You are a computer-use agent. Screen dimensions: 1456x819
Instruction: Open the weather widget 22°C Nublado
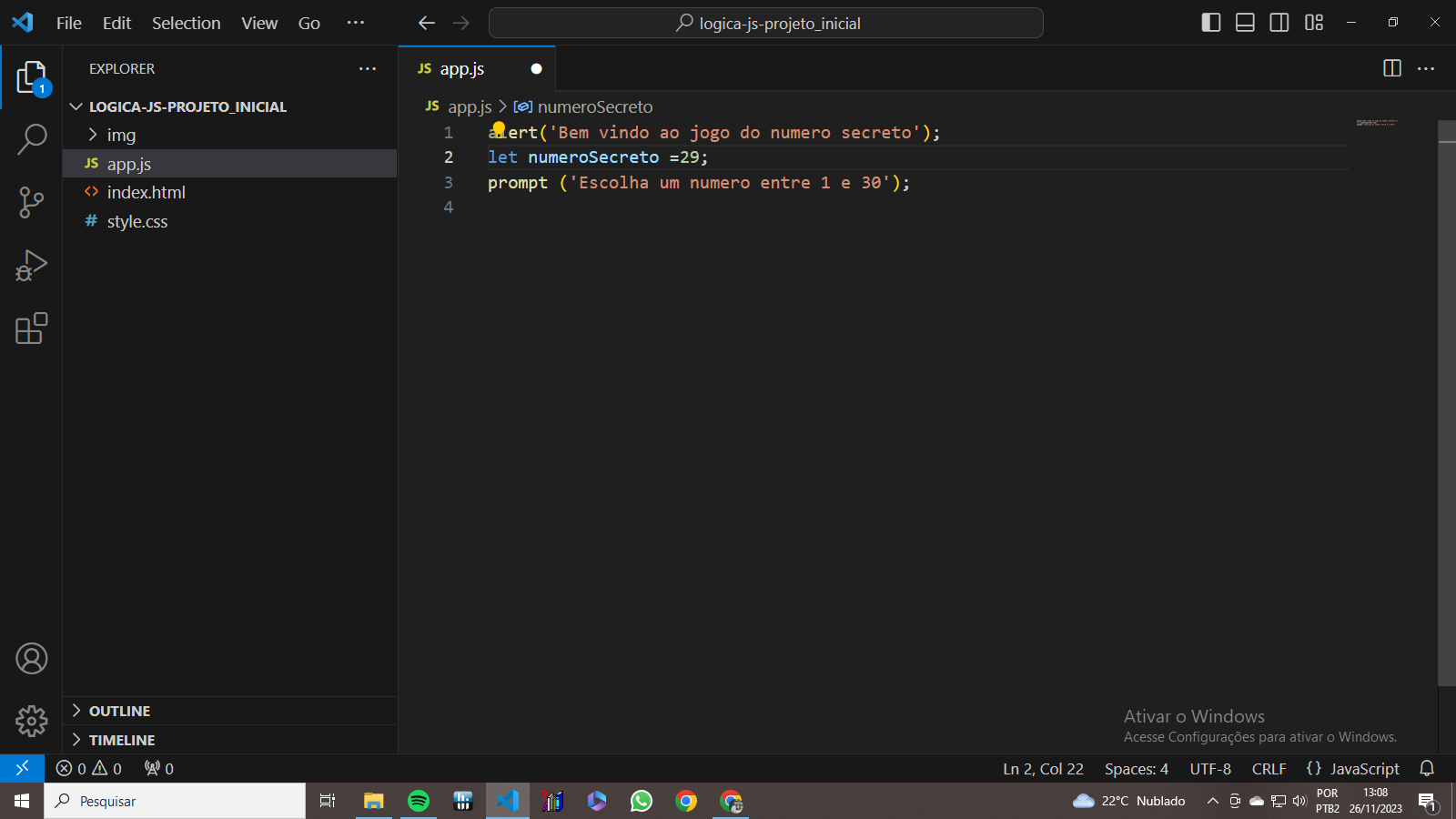(1129, 801)
